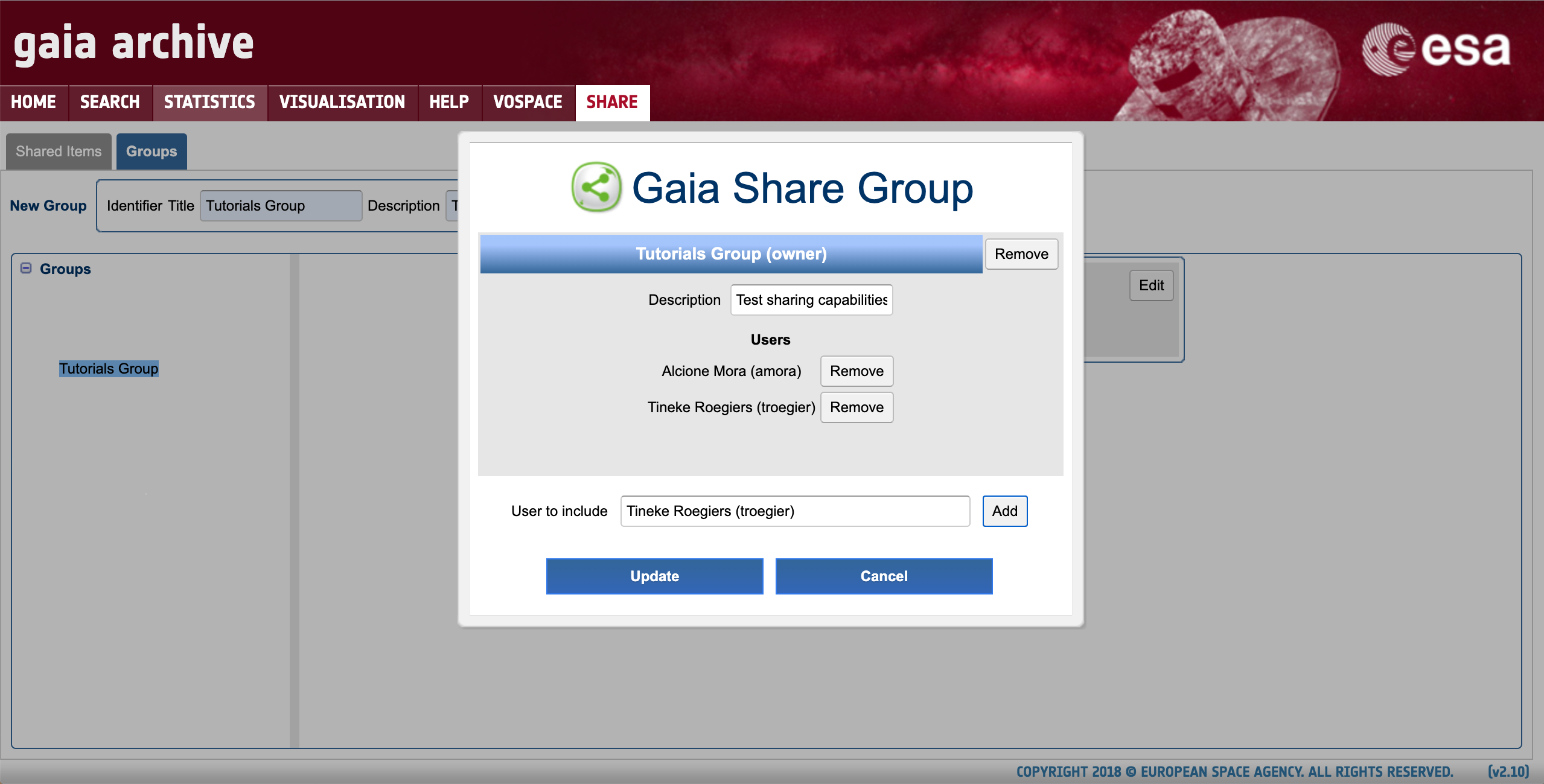1544x784 pixels.
Task: Add the user to the group
Action: coord(1005,511)
